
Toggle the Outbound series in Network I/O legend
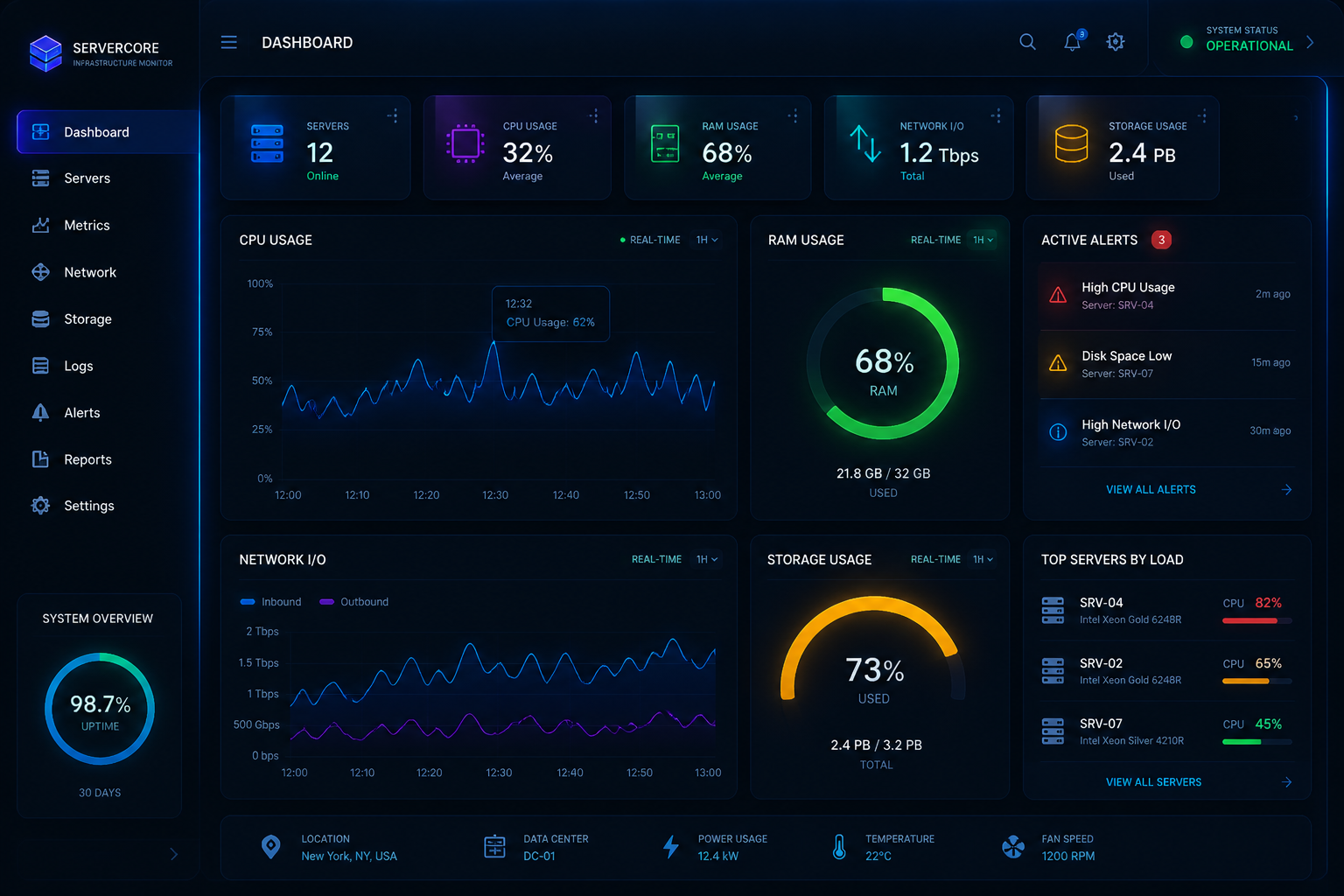tap(354, 602)
